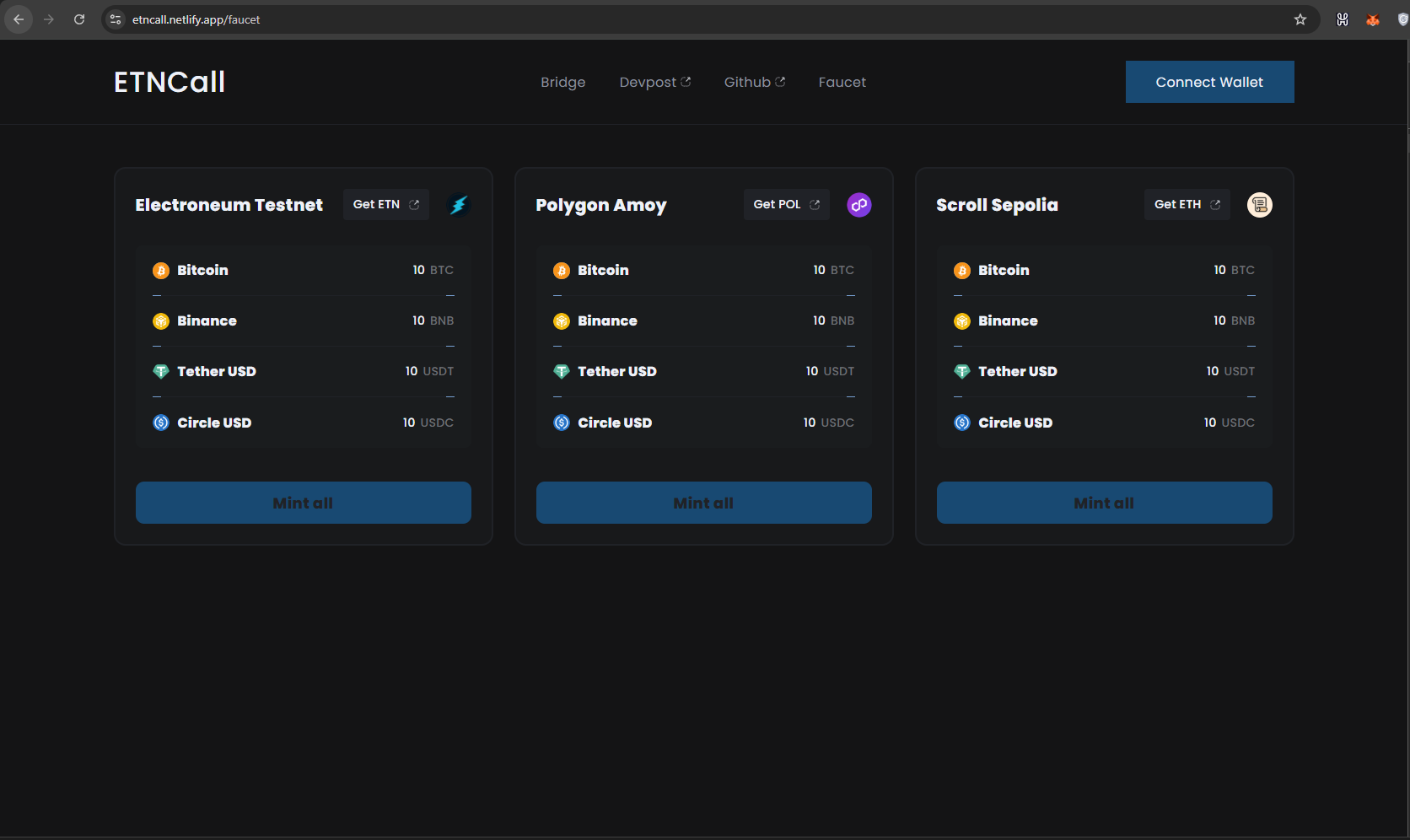The image size is (1410, 840).
Task: Click the Circle USD label under Polygon Amoy
Action: 615,423
